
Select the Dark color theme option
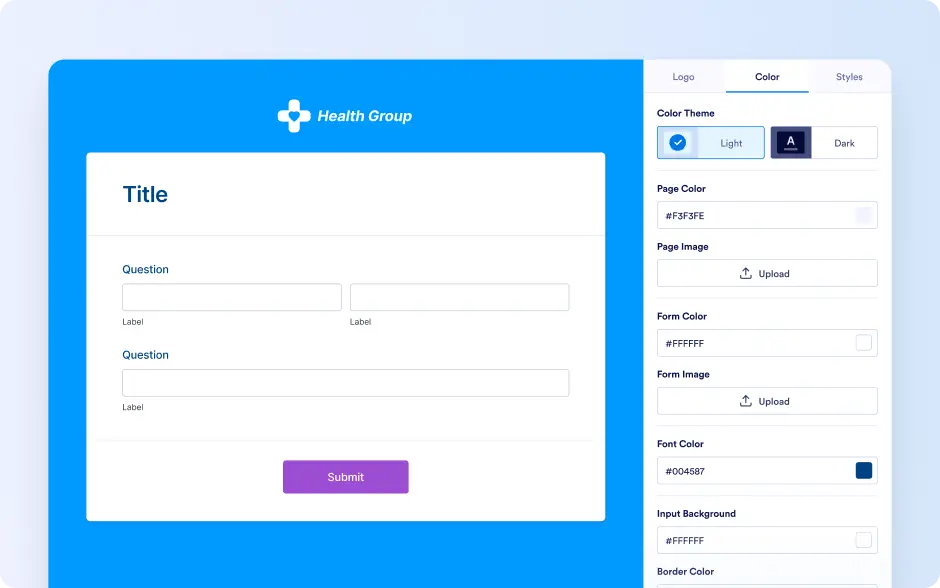tap(824, 143)
